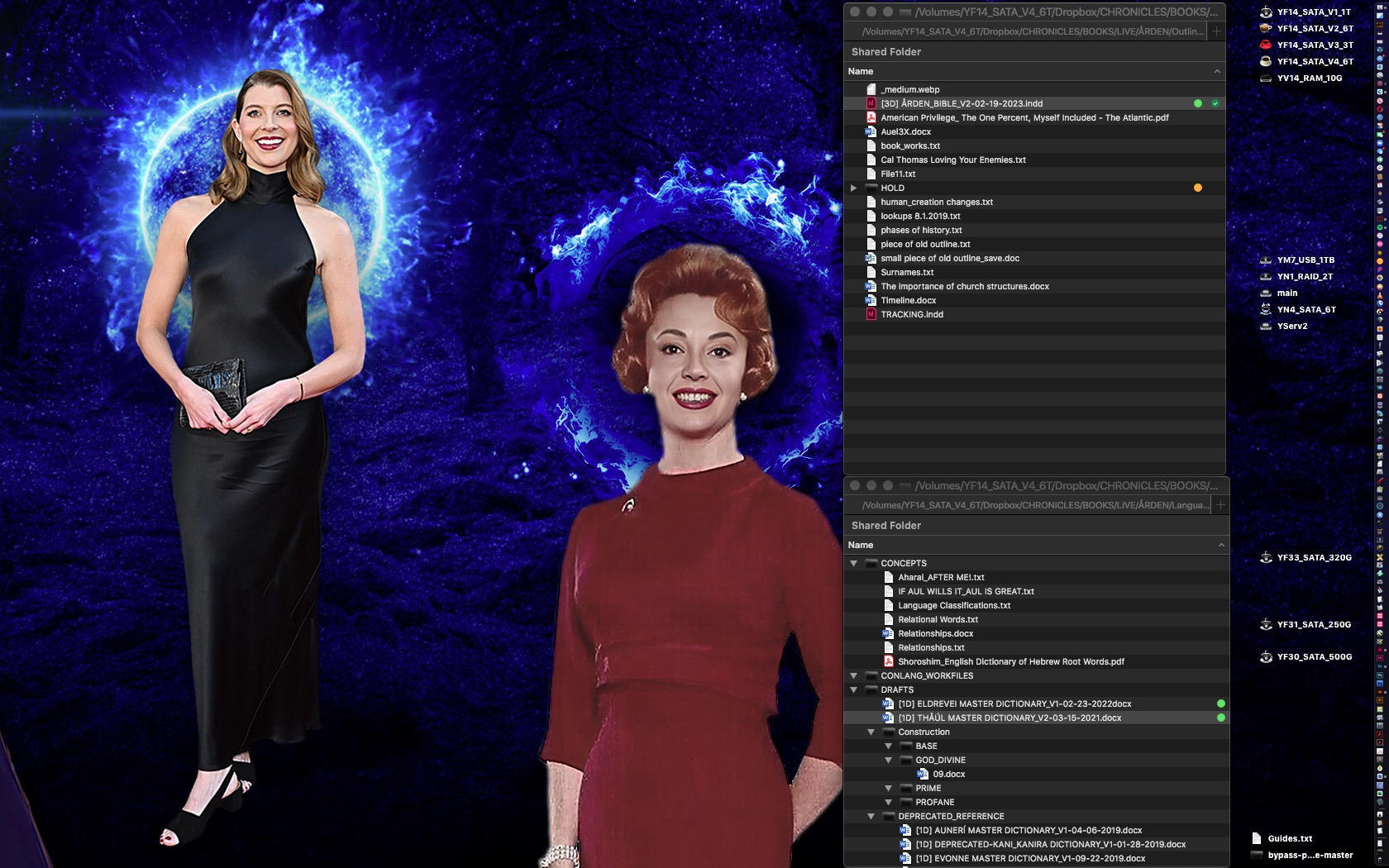1389x868 pixels.
Task: Collapse the GOD_DIVINE folder triangle
Action: [x=888, y=760]
